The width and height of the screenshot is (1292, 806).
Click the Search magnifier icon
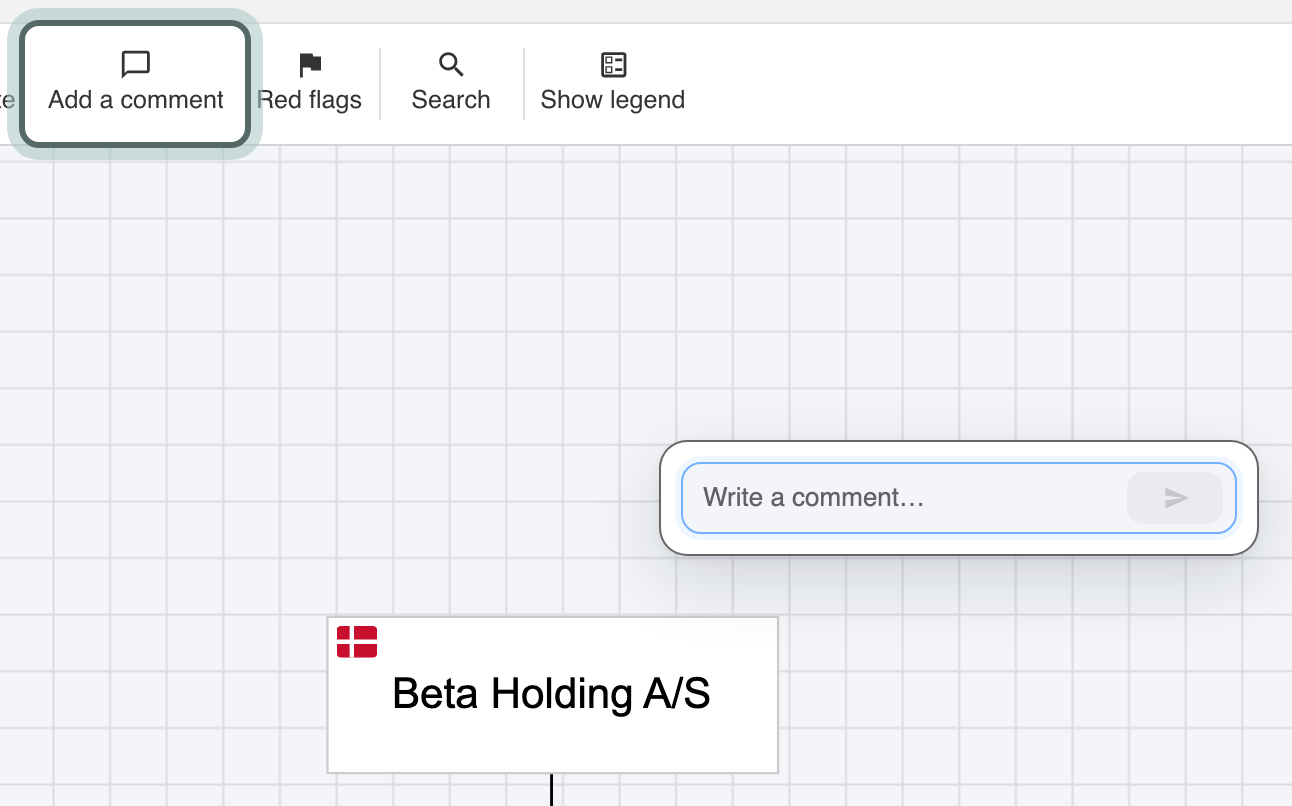click(451, 65)
